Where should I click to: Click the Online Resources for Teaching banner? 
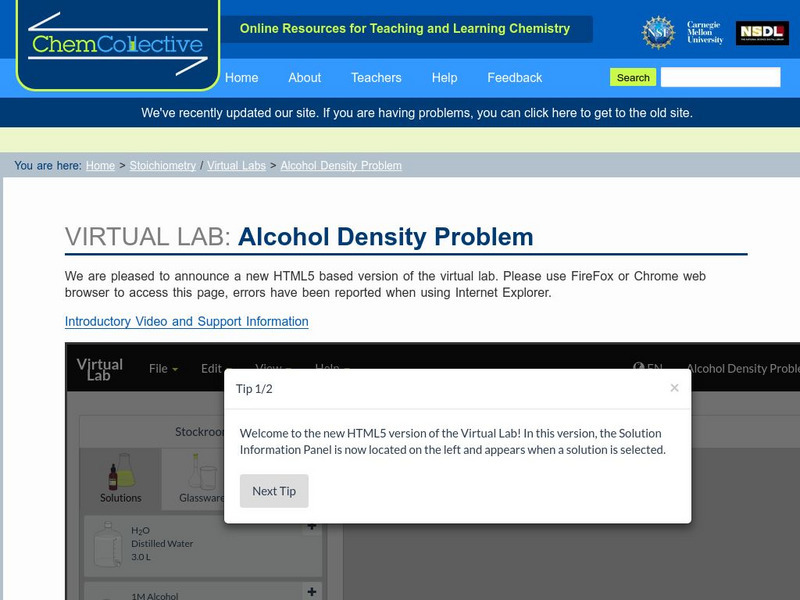[405, 29]
